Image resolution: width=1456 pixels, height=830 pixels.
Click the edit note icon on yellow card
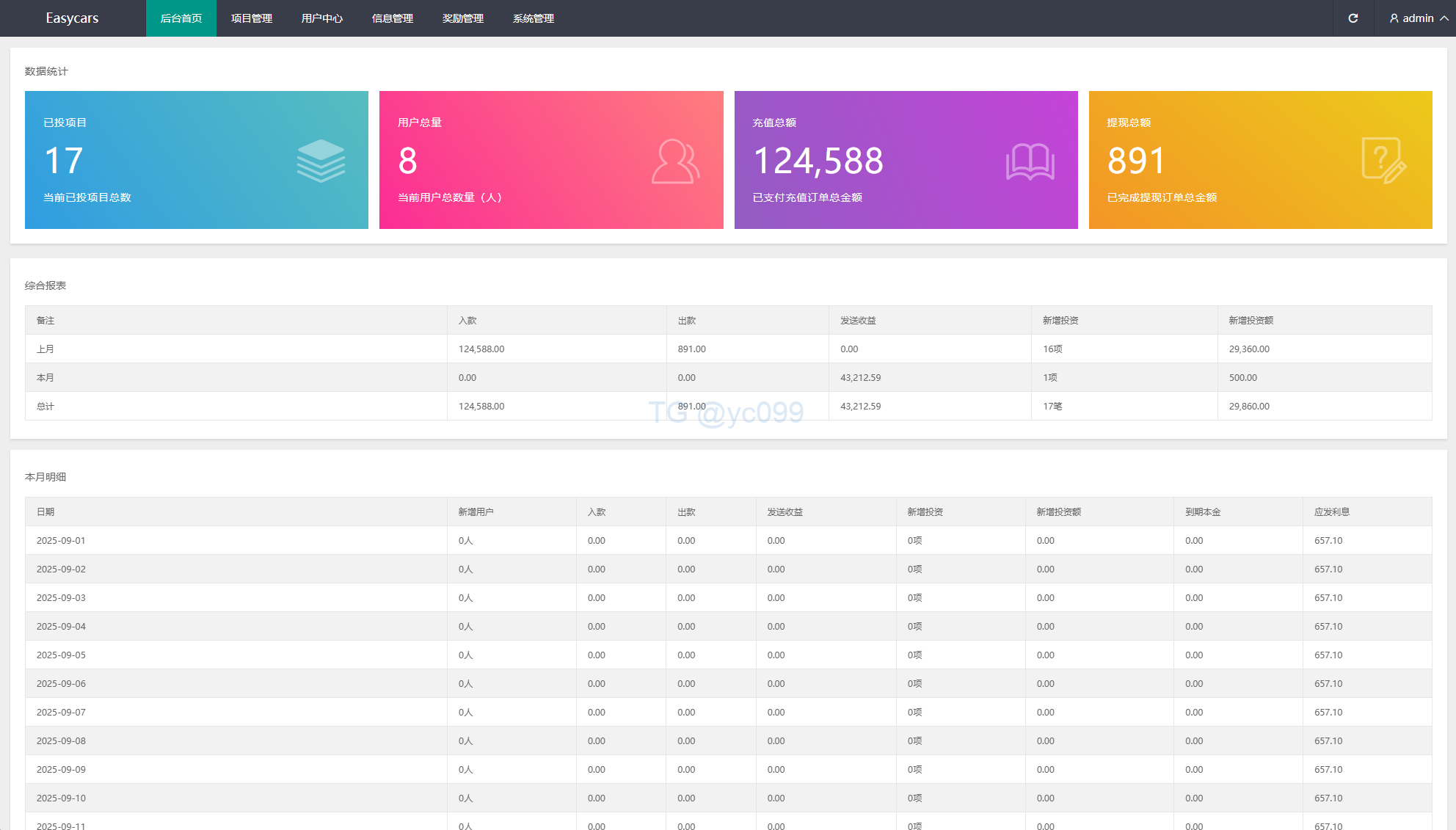[1383, 161]
